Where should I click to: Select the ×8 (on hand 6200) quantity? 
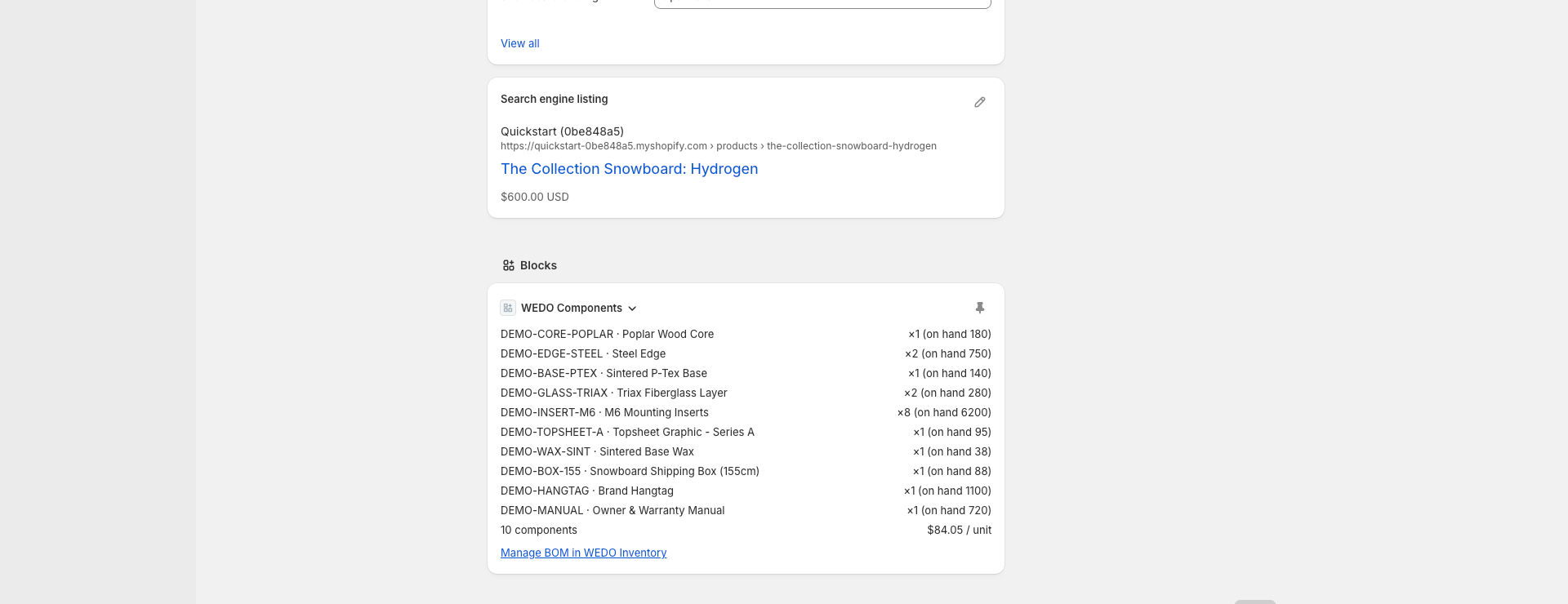944,412
